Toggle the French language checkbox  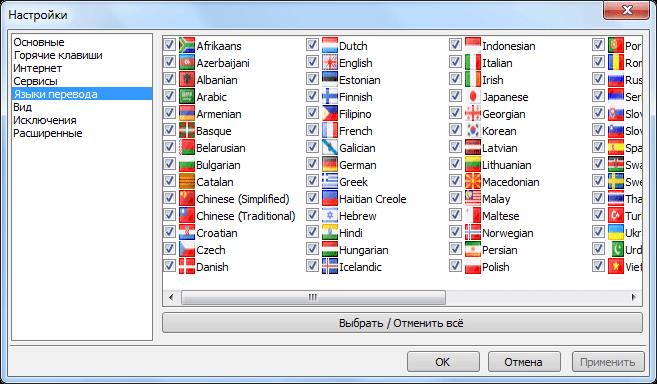coord(312,130)
